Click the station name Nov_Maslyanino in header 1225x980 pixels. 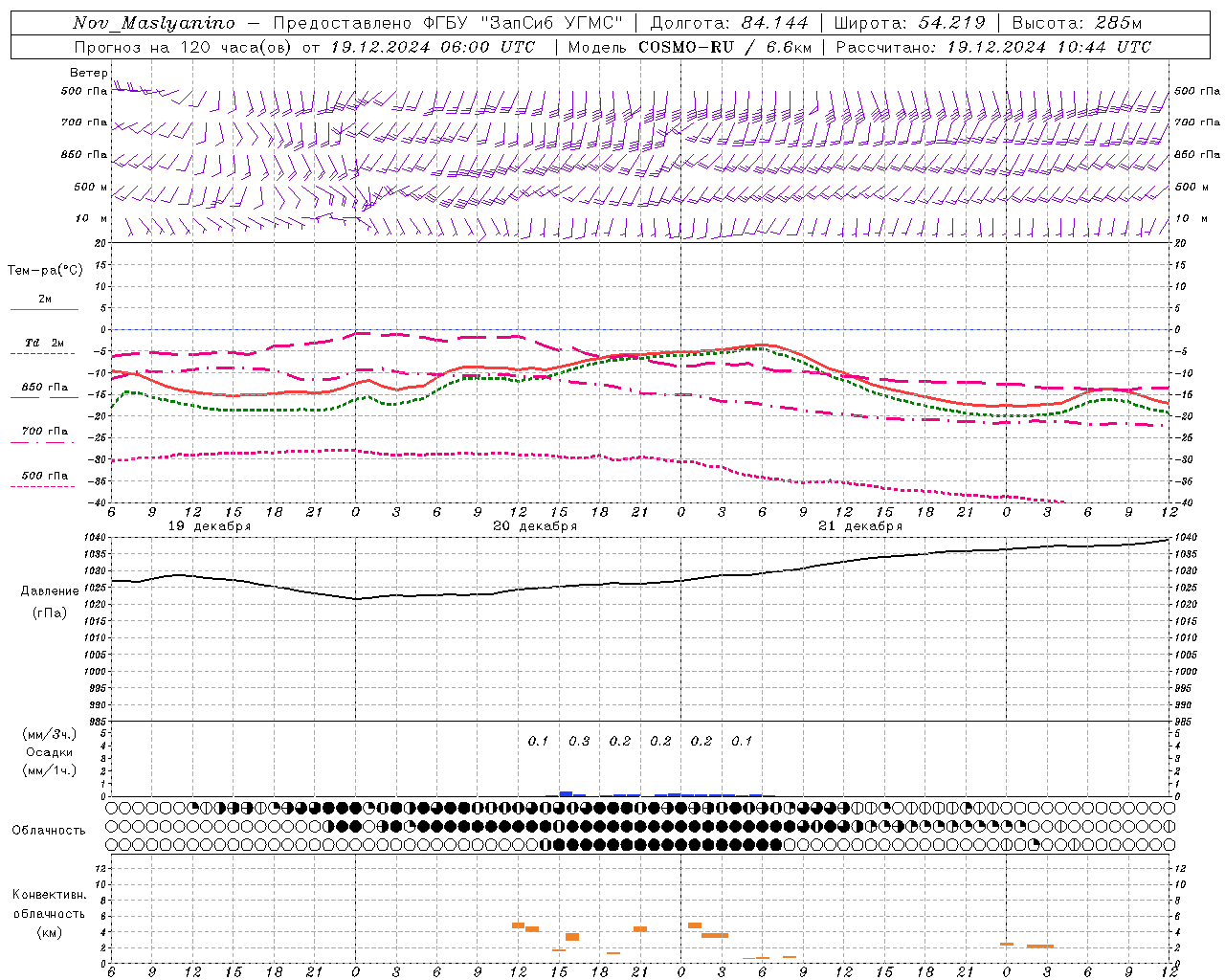[x=154, y=23]
